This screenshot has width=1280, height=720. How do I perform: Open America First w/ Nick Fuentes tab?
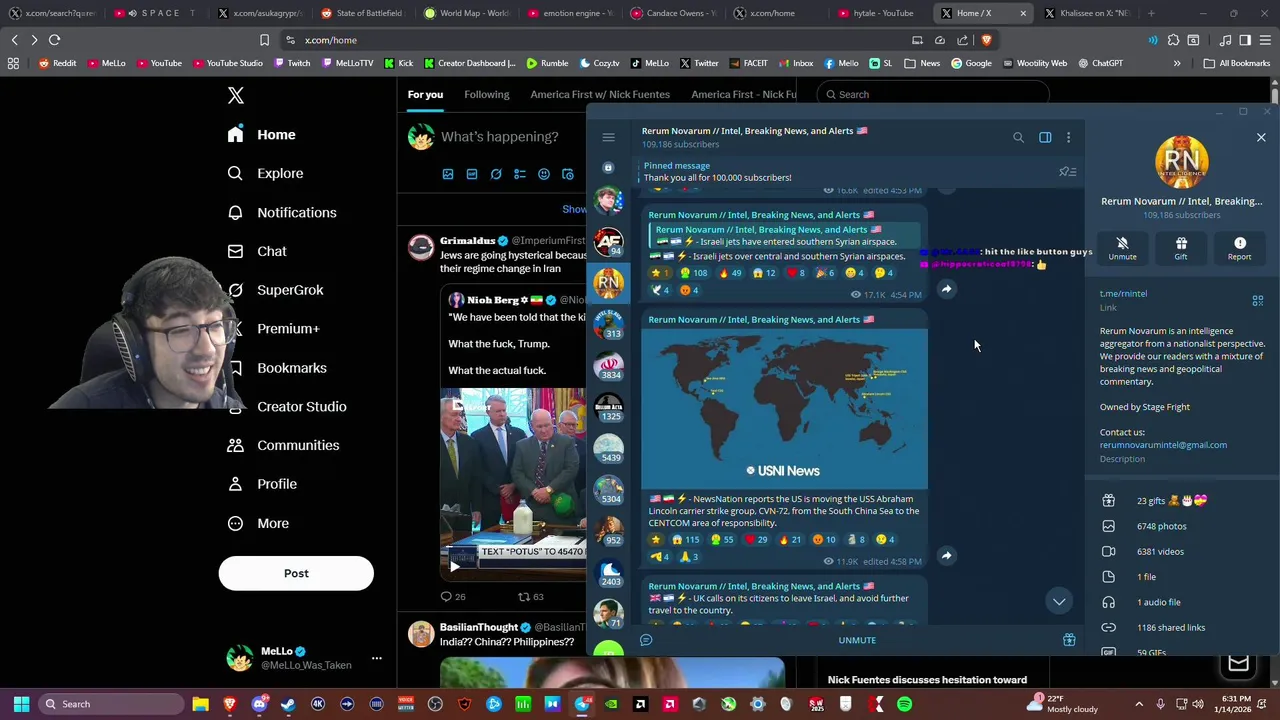coord(600,94)
